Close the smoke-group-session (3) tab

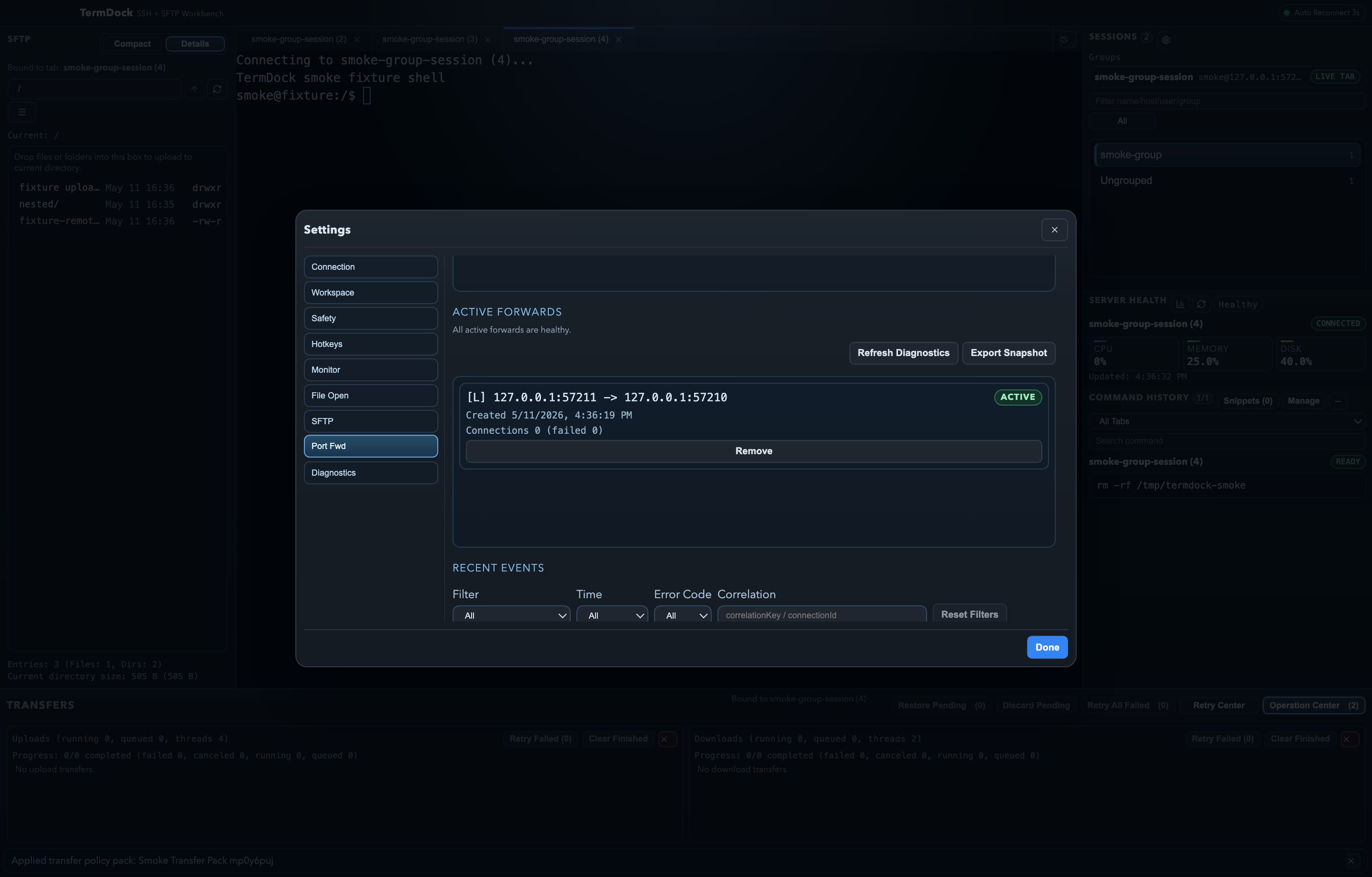[488, 40]
